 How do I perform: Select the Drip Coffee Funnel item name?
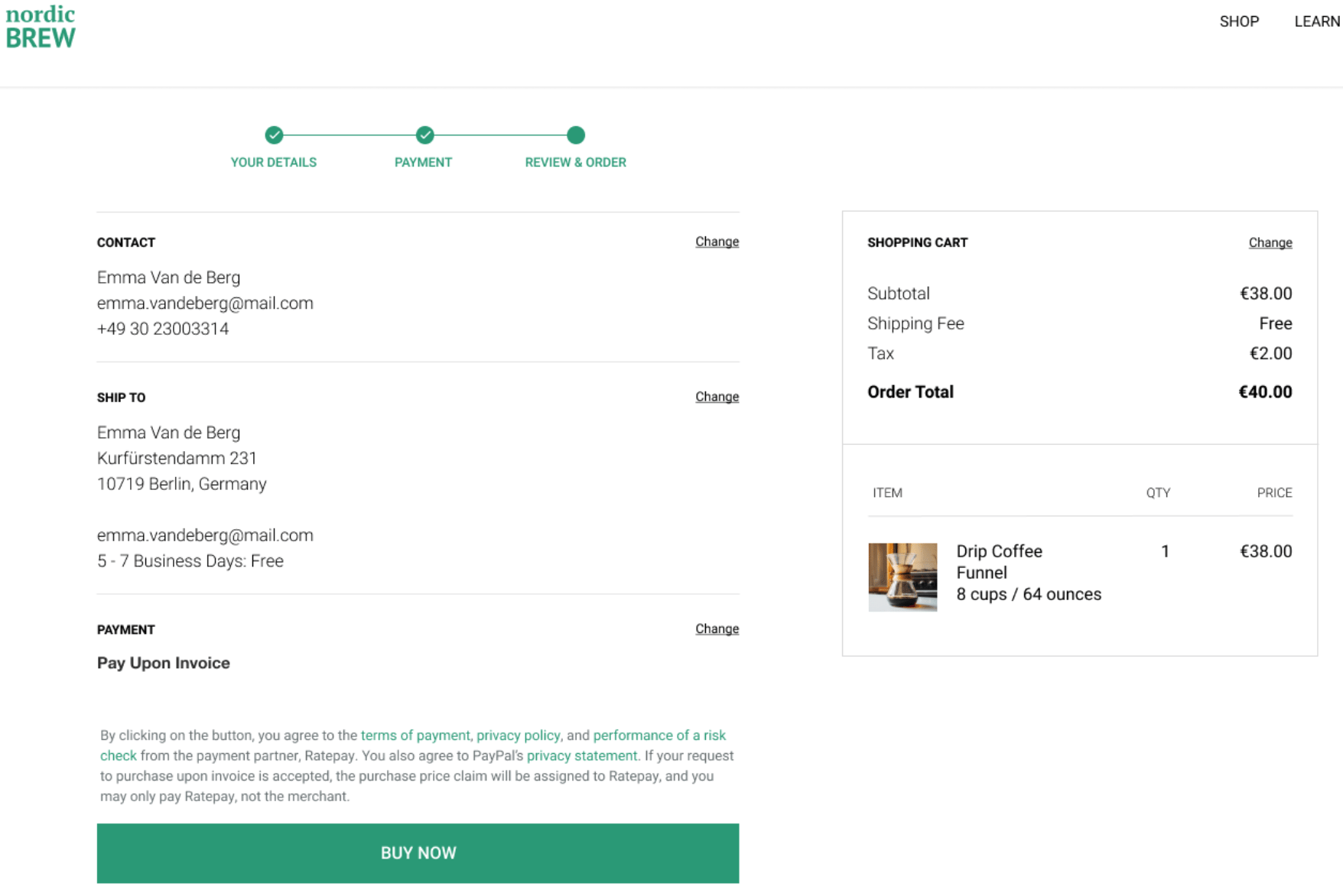tap(999, 561)
